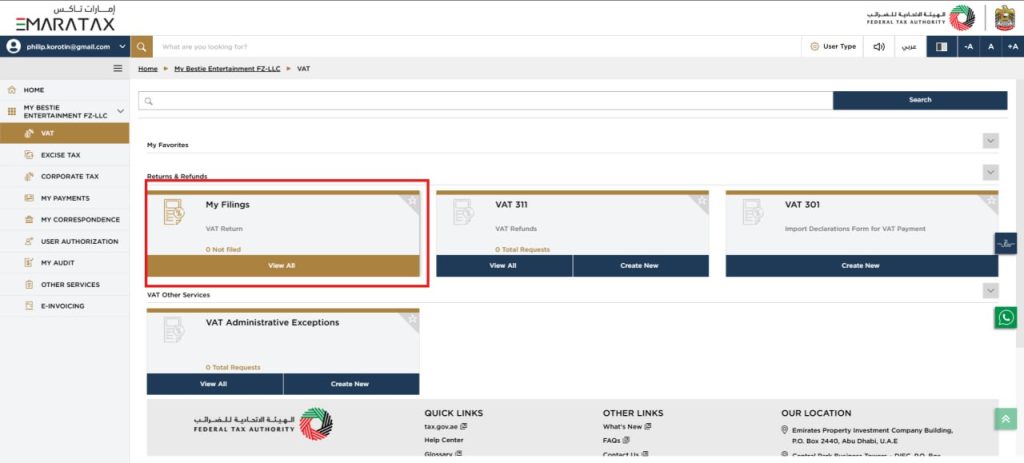Open E-Invoicing in the sidebar
The height and width of the screenshot is (463, 1024).
point(65,306)
